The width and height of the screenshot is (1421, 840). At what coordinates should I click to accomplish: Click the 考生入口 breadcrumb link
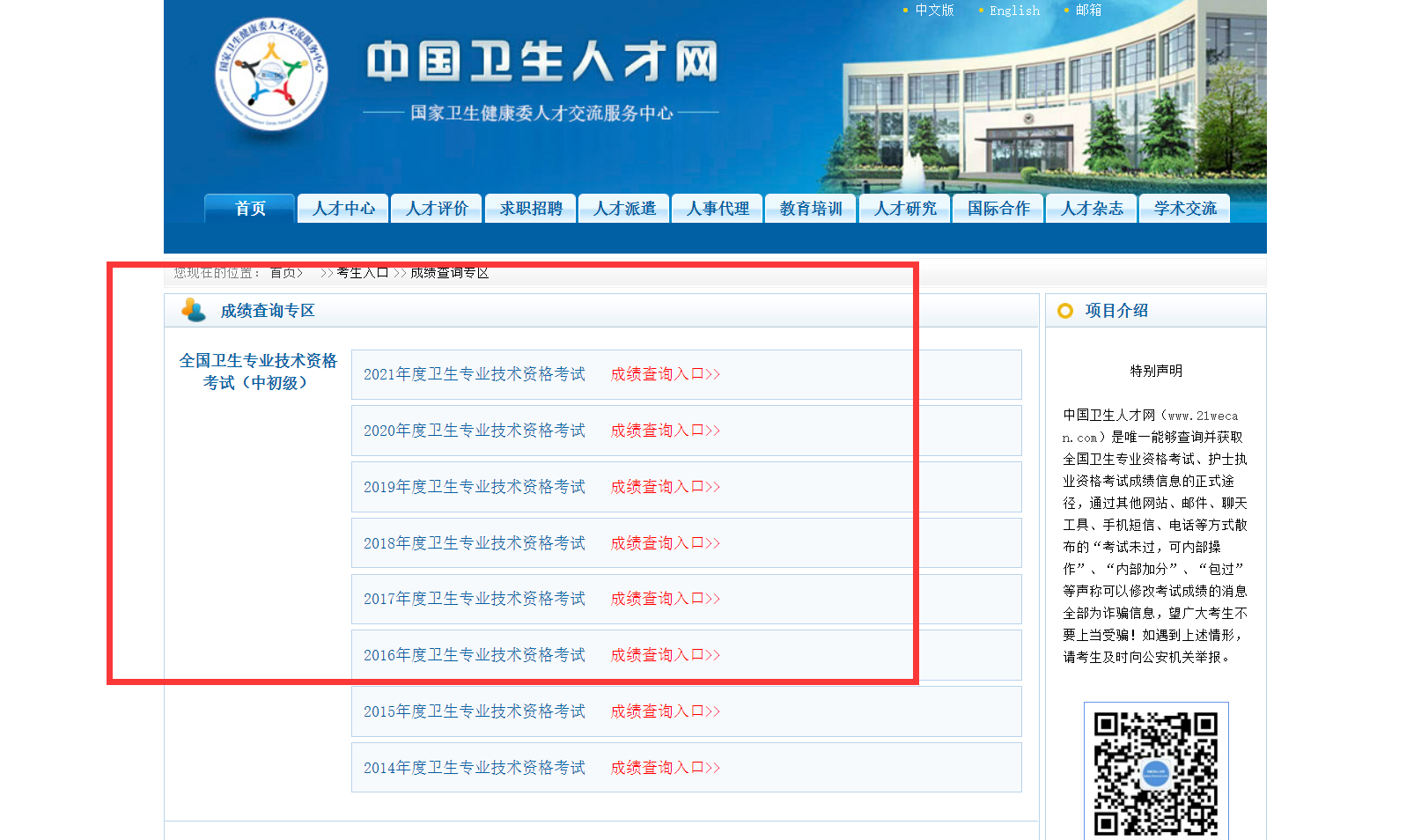pos(362,273)
